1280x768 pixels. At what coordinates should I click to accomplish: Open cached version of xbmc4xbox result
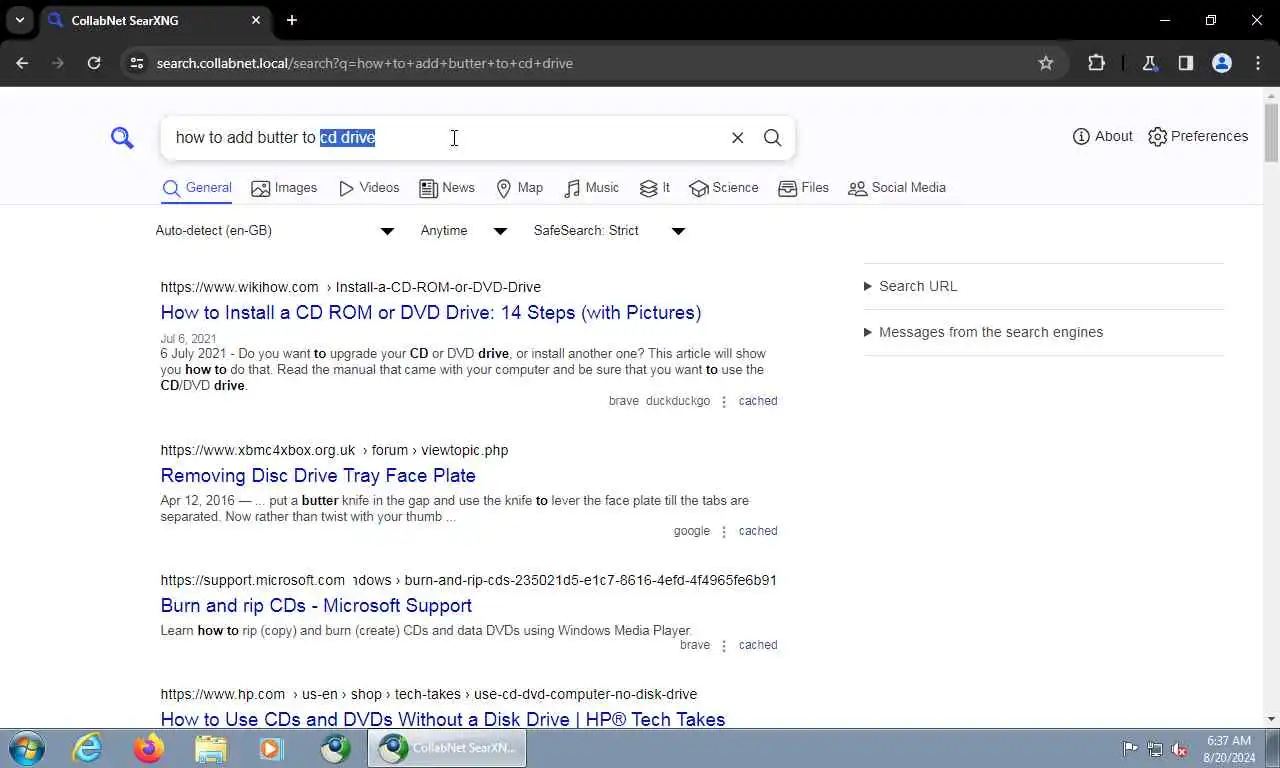pos(758,531)
